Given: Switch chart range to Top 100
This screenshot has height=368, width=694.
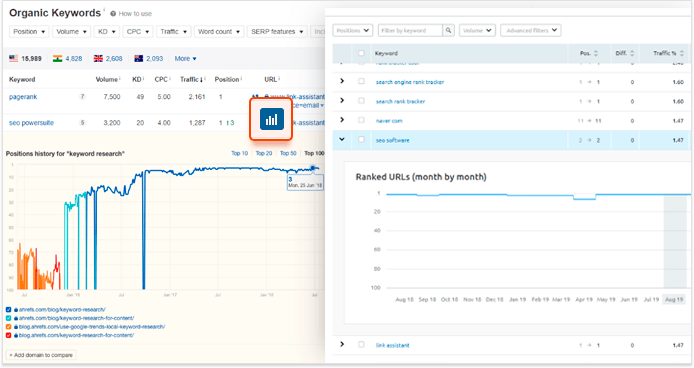Looking at the screenshot, I should (x=314, y=153).
